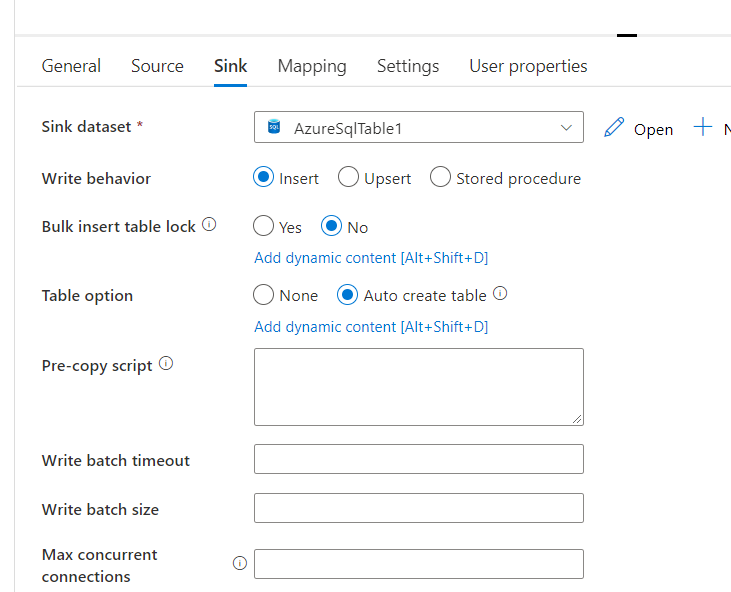Focus the Max concurrent connections field
The width and height of the screenshot is (731, 592).
419,564
